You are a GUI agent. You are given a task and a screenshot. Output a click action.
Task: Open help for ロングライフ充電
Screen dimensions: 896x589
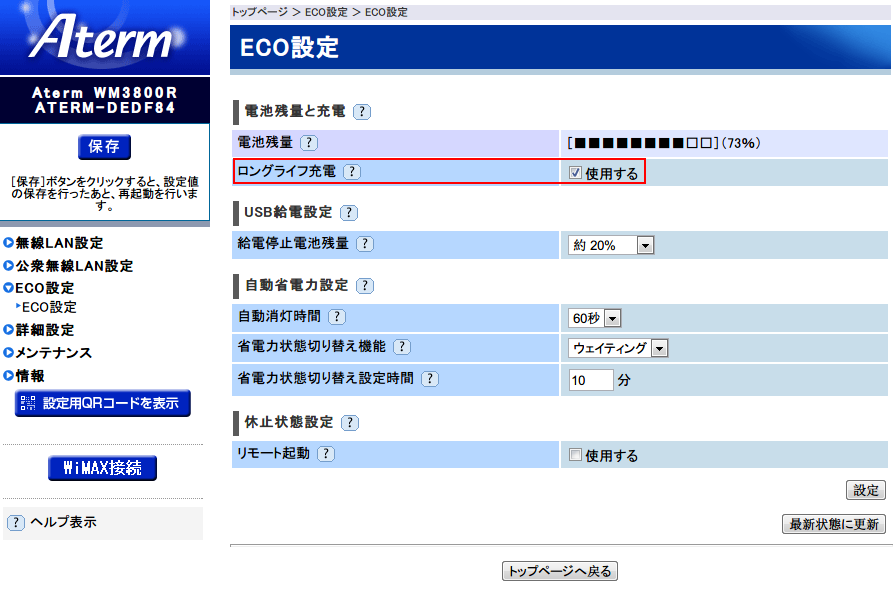pyautogui.click(x=351, y=172)
